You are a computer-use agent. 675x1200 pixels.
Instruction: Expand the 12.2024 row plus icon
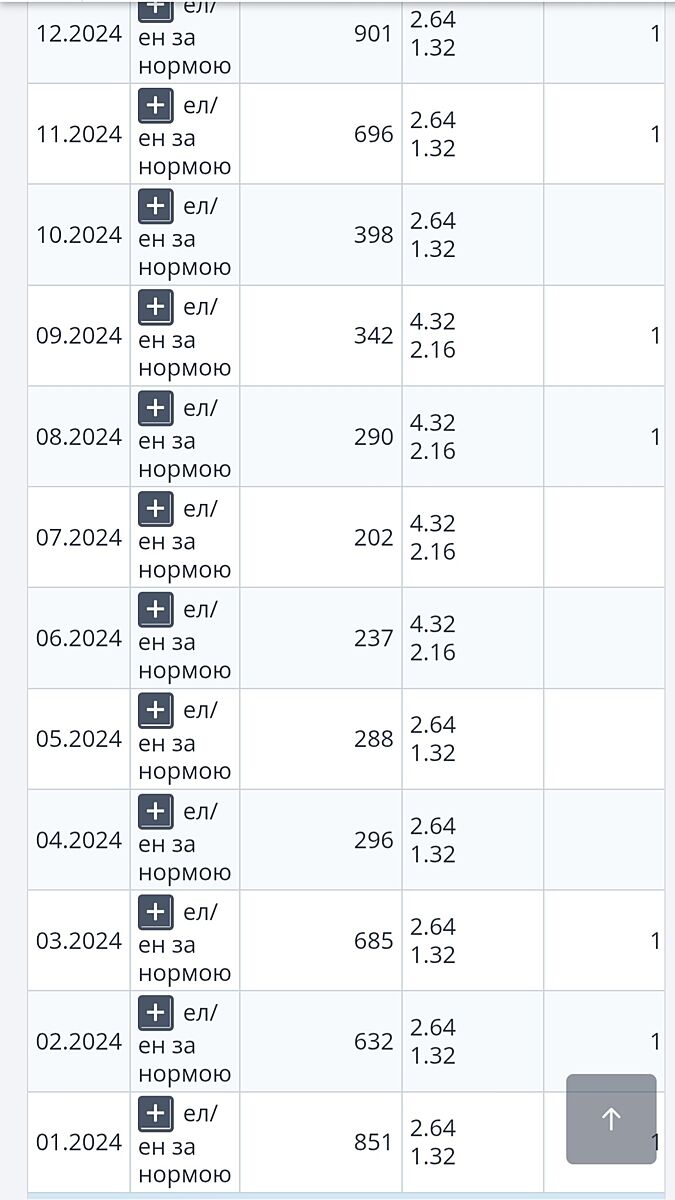(x=155, y=8)
